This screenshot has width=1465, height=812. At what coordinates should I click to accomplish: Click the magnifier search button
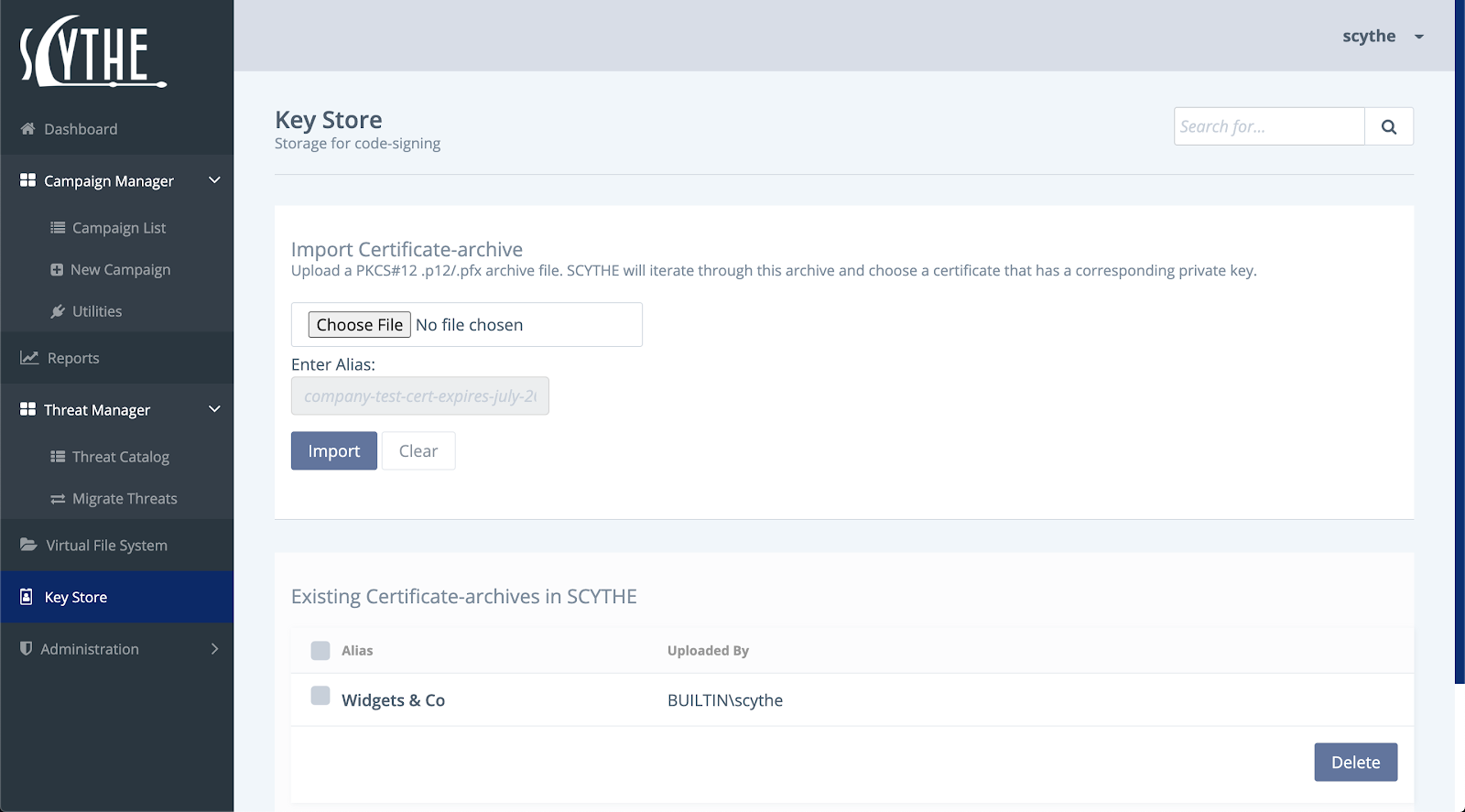point(1389,126)
